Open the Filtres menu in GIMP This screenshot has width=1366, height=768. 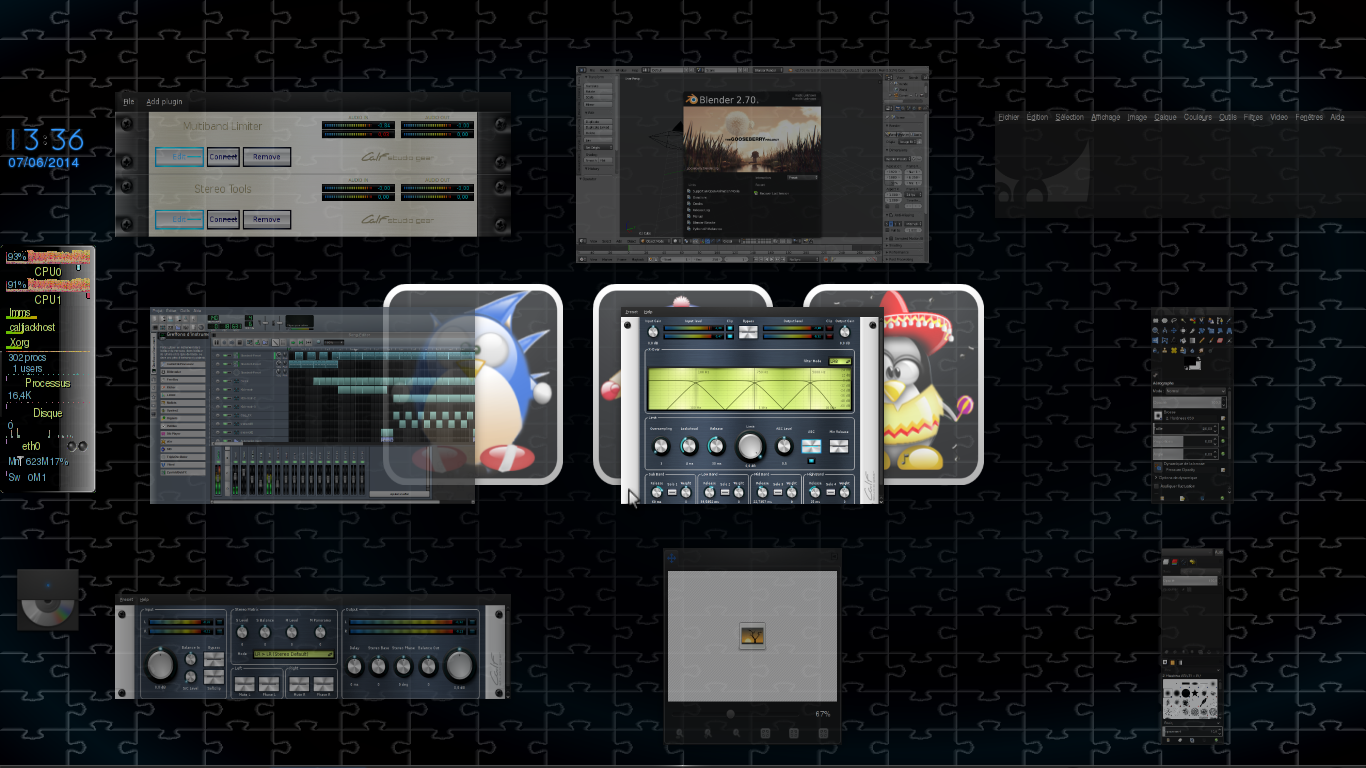(1253, 117)
